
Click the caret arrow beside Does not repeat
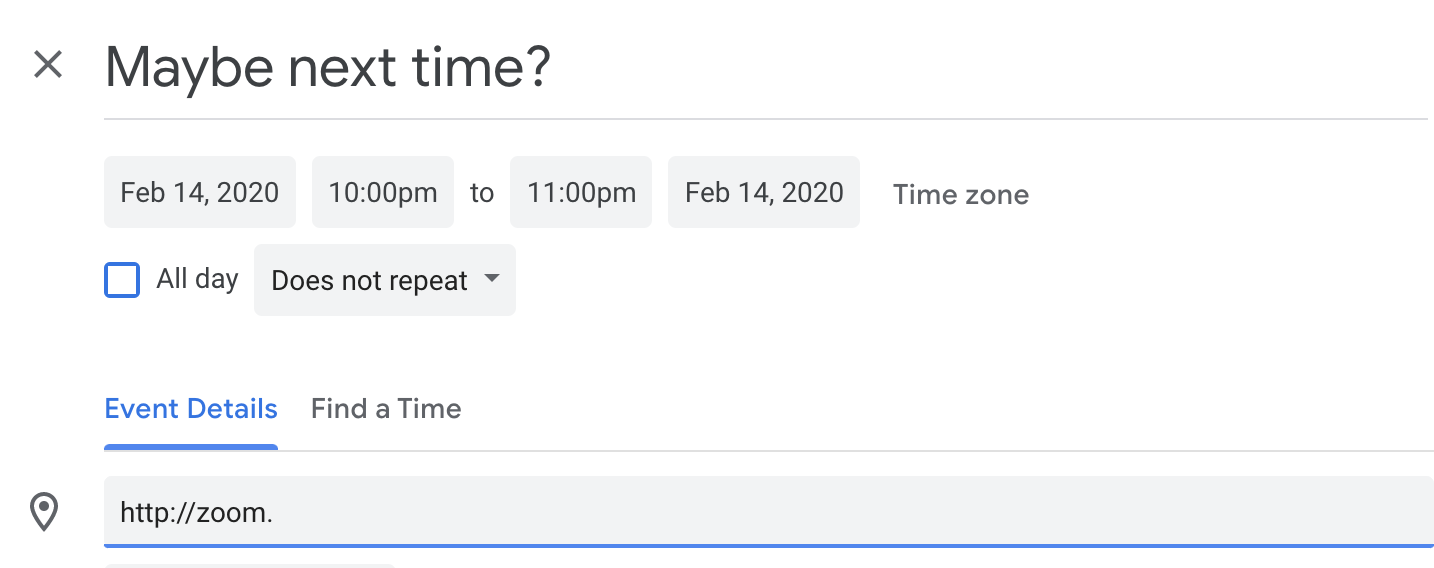click(491, 279)
